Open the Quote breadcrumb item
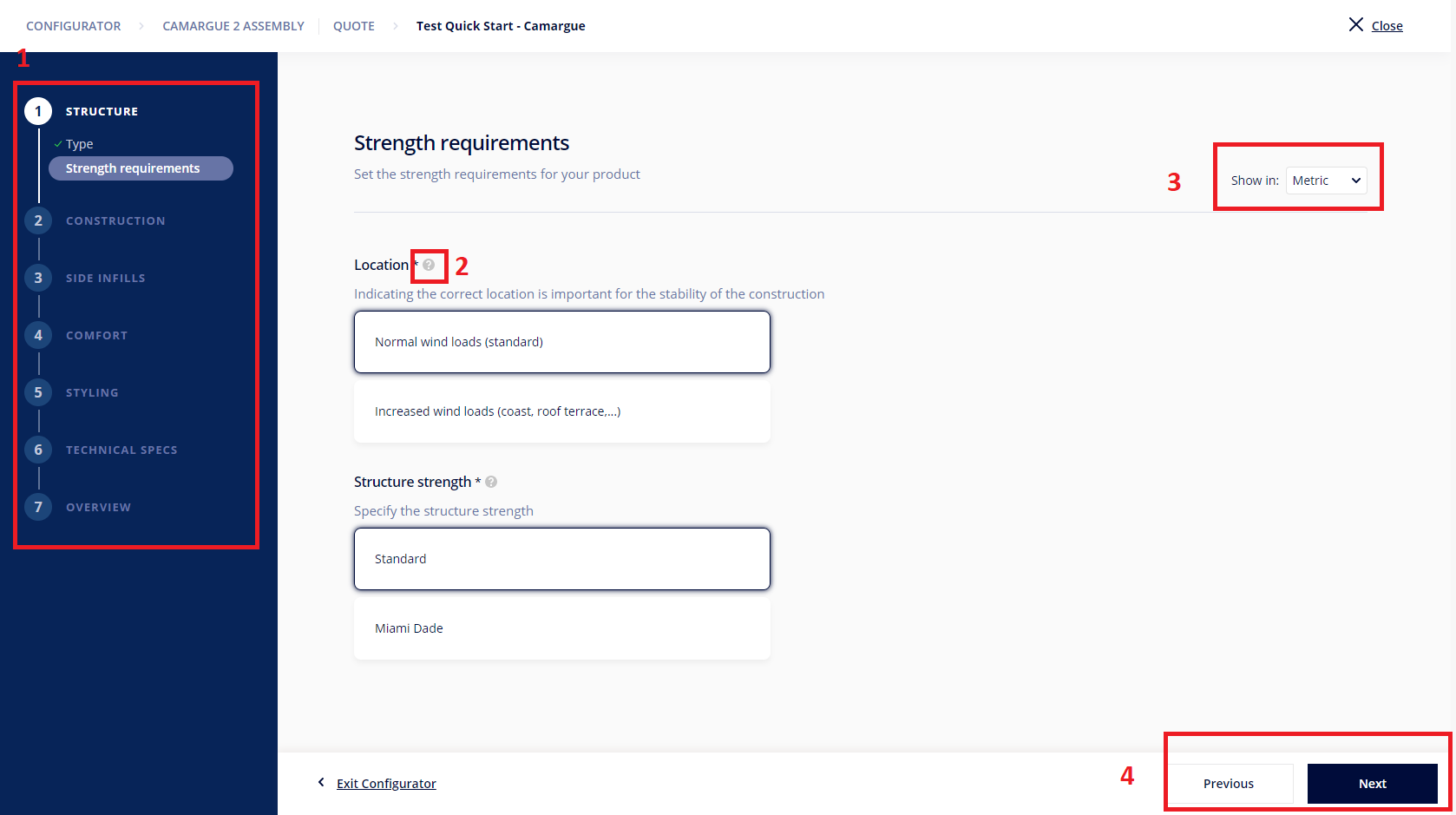1456x815 pixels. [x=354, y=26]
